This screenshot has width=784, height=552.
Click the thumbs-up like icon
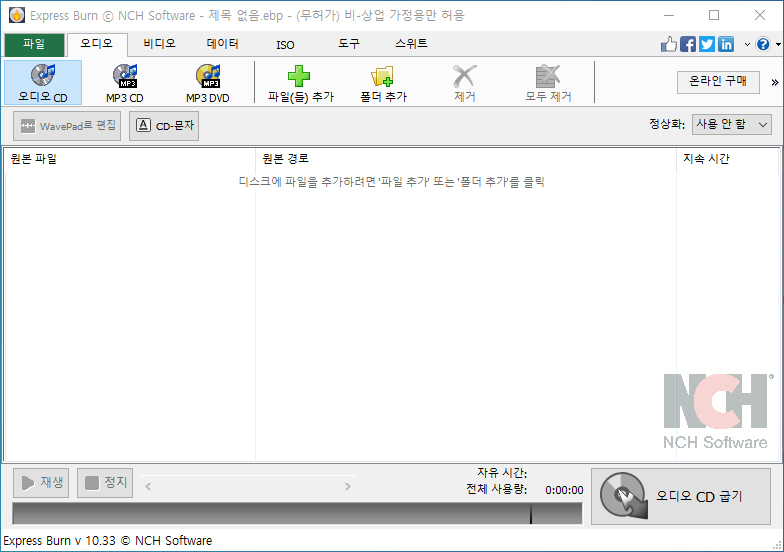click(668, 44)
